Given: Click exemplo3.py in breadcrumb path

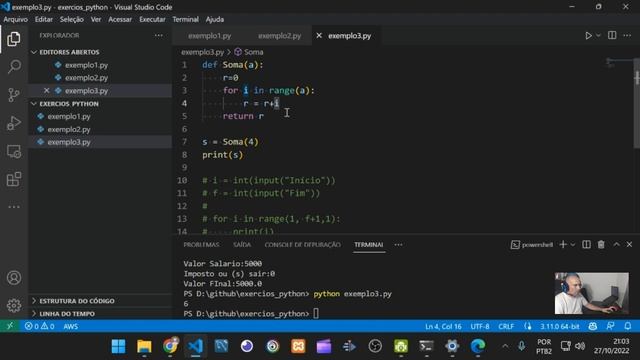Looking at the screenshot, I should point(202,52).
